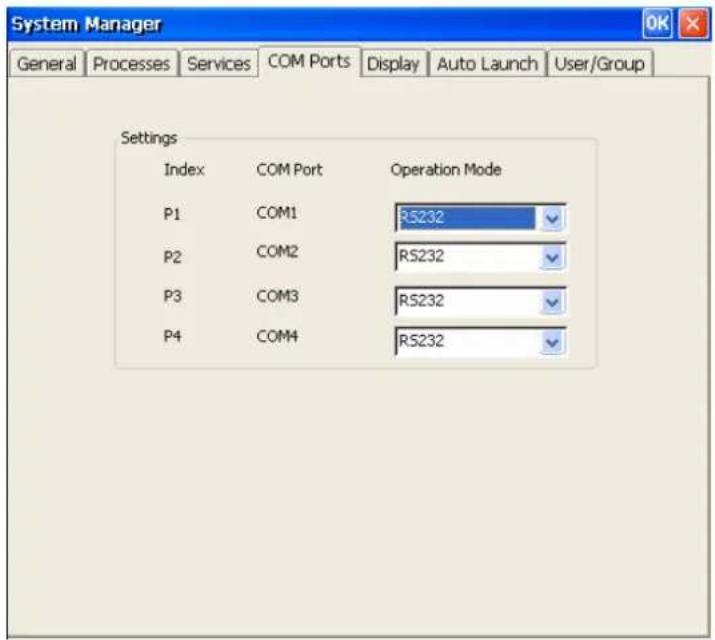Expand COM2 operation mode dropdown arrow
This screenshot has height=640, width=715.
(x=552, y=258)
